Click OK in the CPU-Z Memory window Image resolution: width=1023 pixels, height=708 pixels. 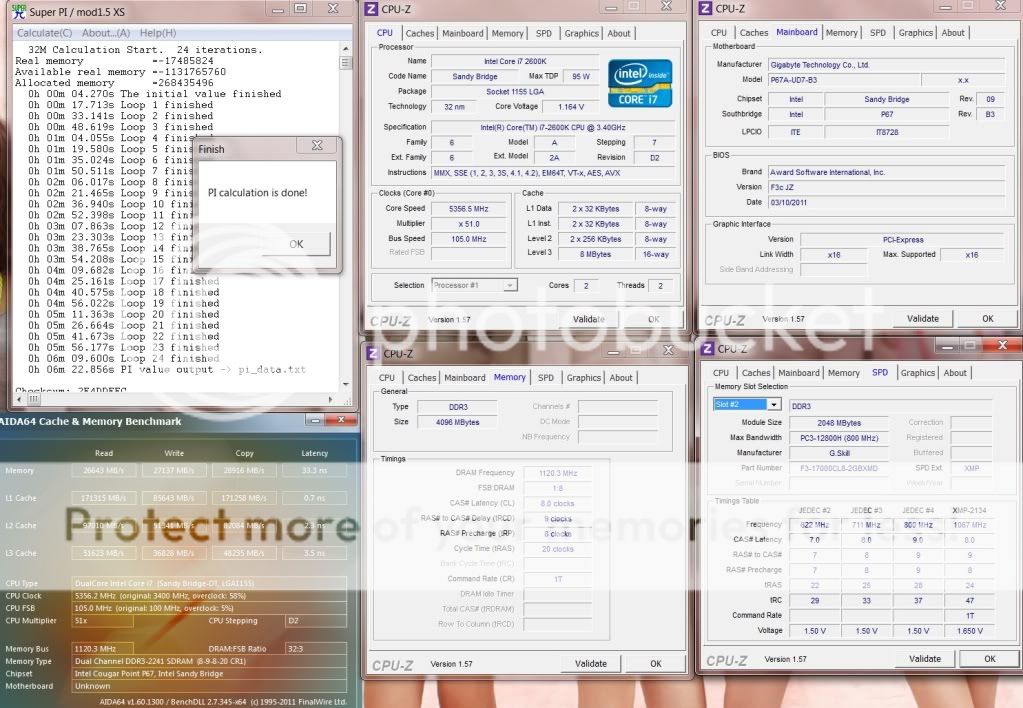[x=656, y=664]
